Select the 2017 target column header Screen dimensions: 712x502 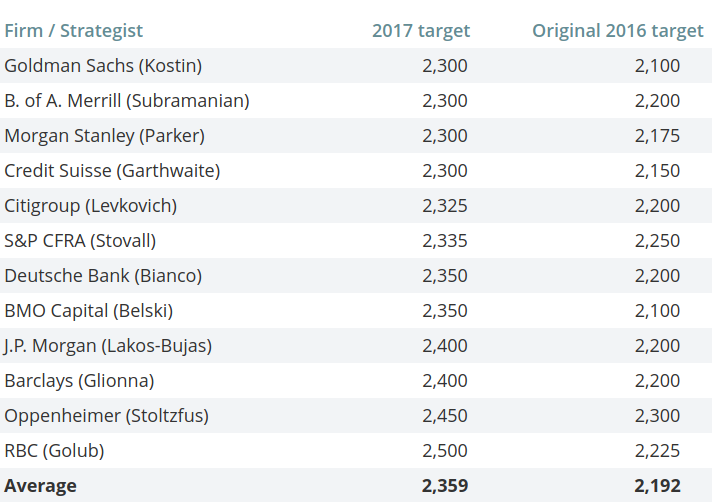pyautogui.click(x=420, y=31)
